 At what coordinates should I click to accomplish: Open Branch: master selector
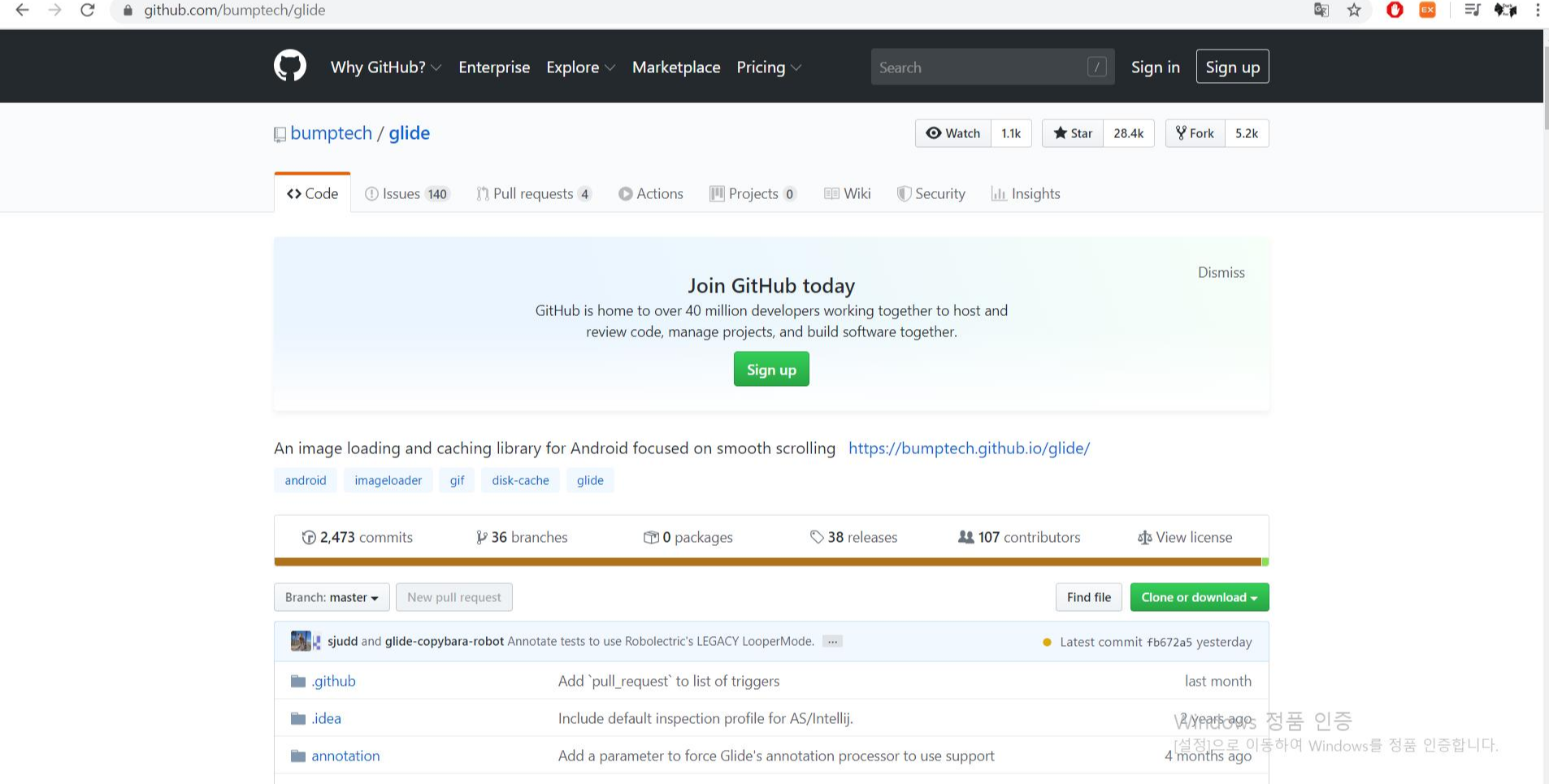click(x=332, y=597)
